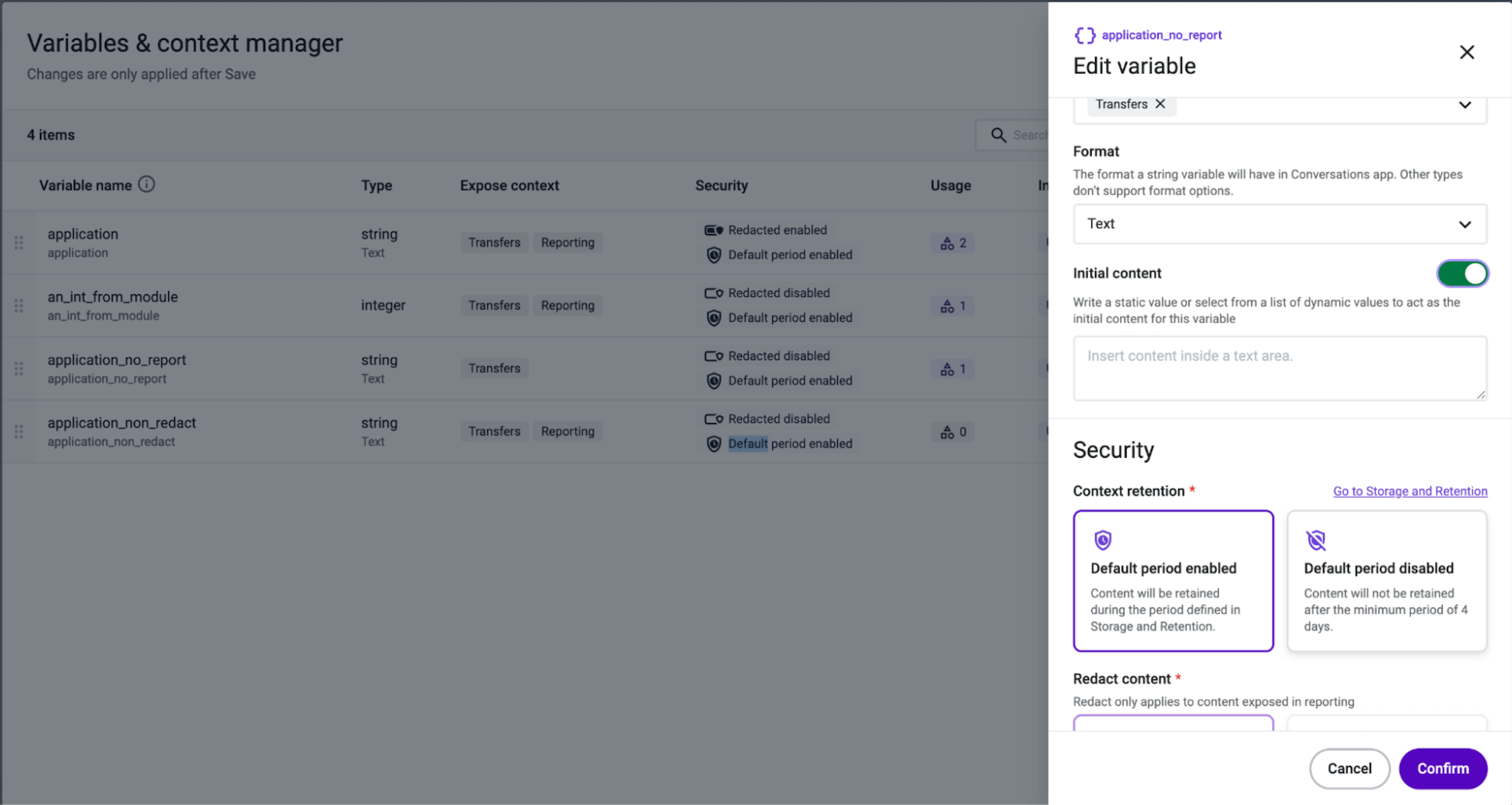
Task: Open Go to Storage and Retention link
Action: [1409, 491]
